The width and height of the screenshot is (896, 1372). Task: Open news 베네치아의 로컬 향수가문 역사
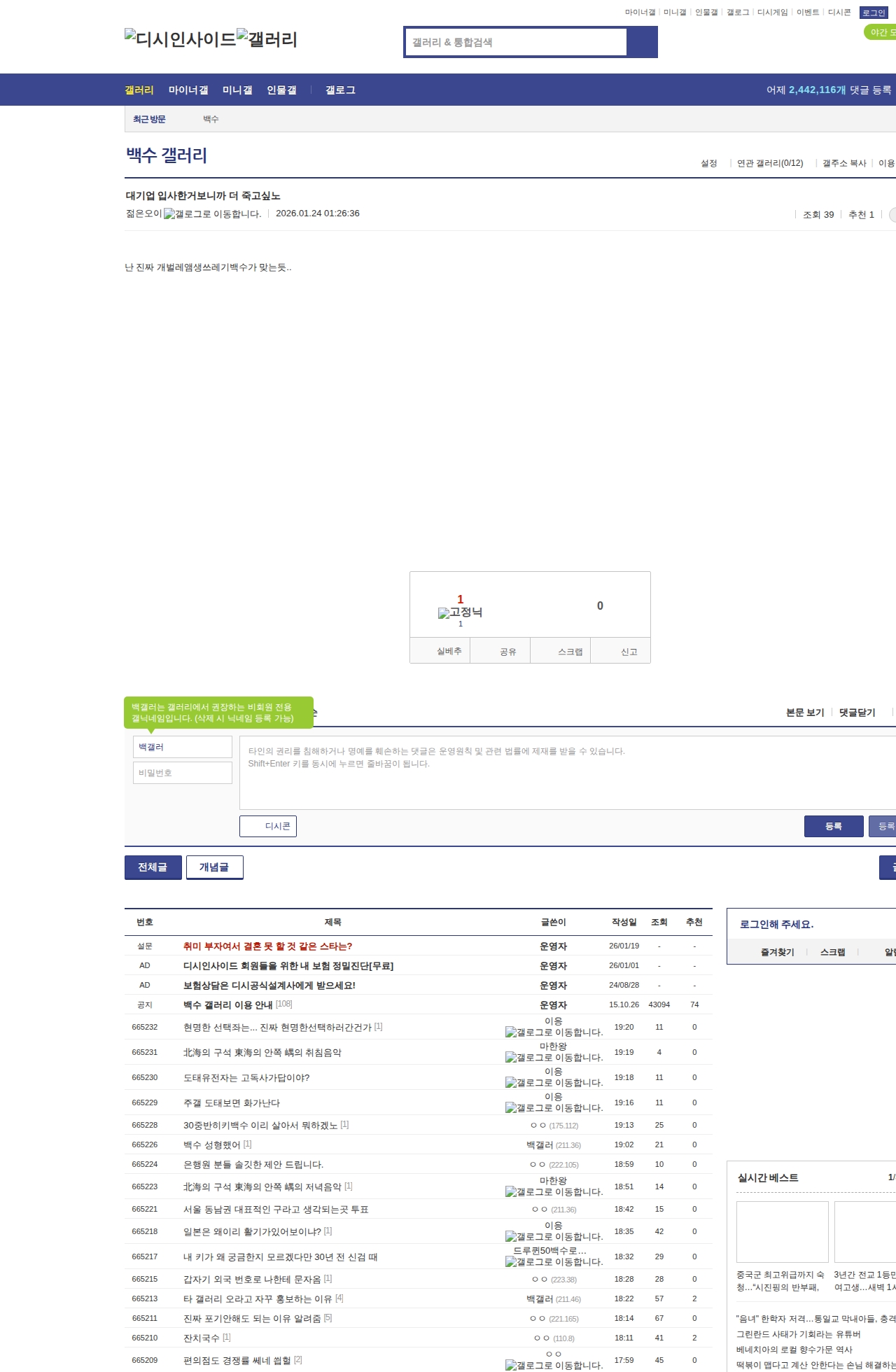coord(794,1350)
